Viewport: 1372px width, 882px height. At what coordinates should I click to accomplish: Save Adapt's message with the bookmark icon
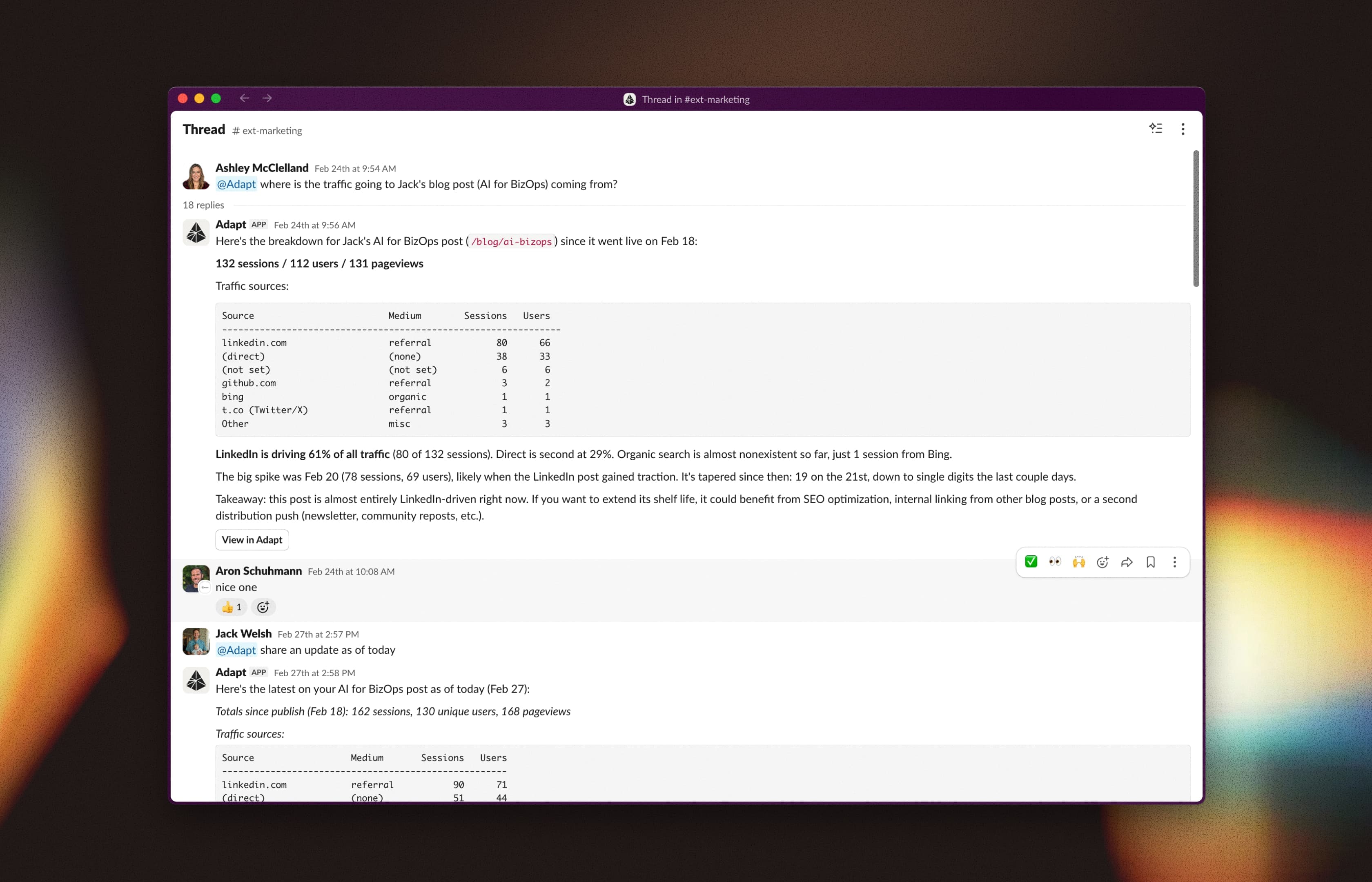pyautogui.click(x=1151, y=562)
